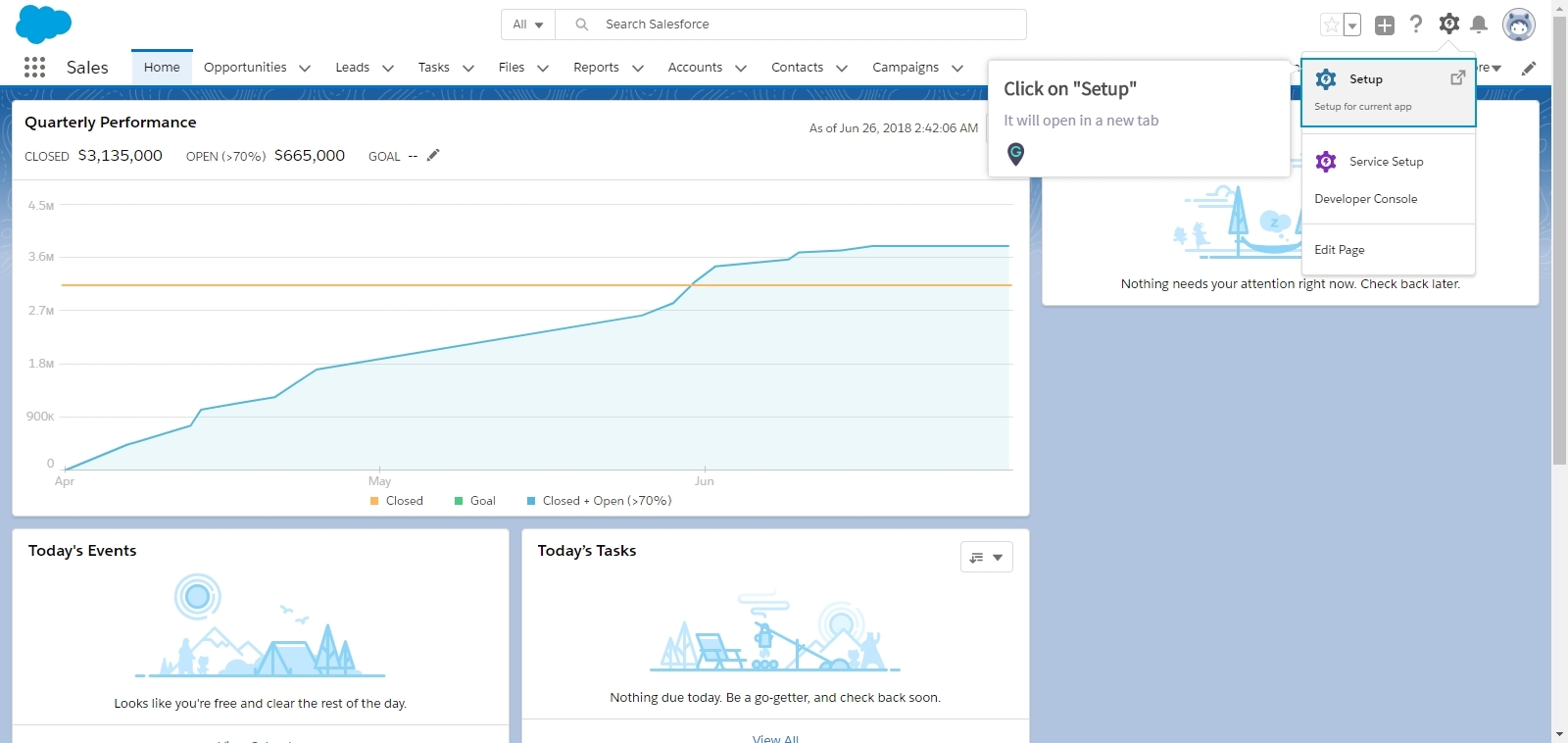Screen dimensions: 1568x743
Task: Edit the quarterly goal with pencil icon
Action: pyautogui.click(x=433, y=155)
